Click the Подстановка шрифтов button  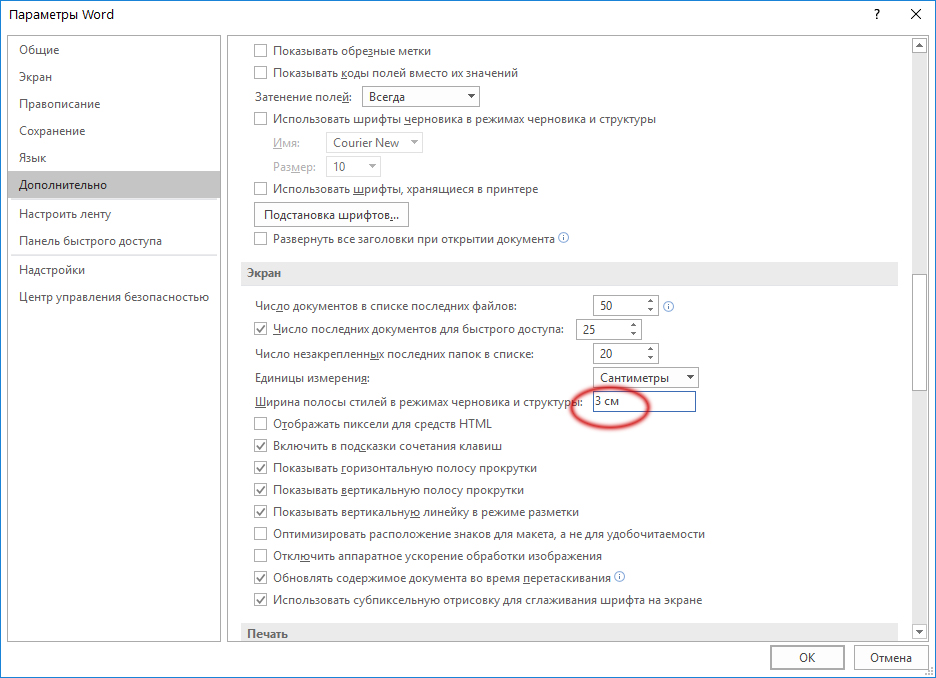[x=331, y=215]
